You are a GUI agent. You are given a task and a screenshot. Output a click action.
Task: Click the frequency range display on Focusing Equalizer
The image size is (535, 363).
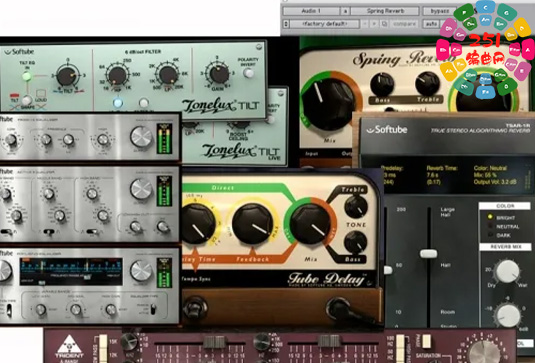(x=71, y=271)
